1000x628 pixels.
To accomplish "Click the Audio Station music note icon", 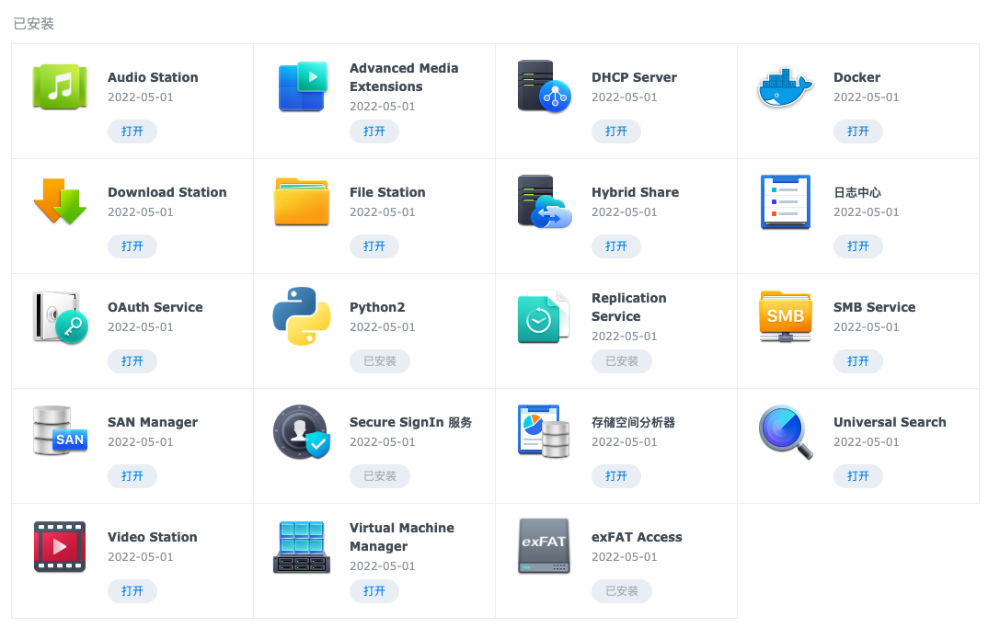I will point(60,86).
